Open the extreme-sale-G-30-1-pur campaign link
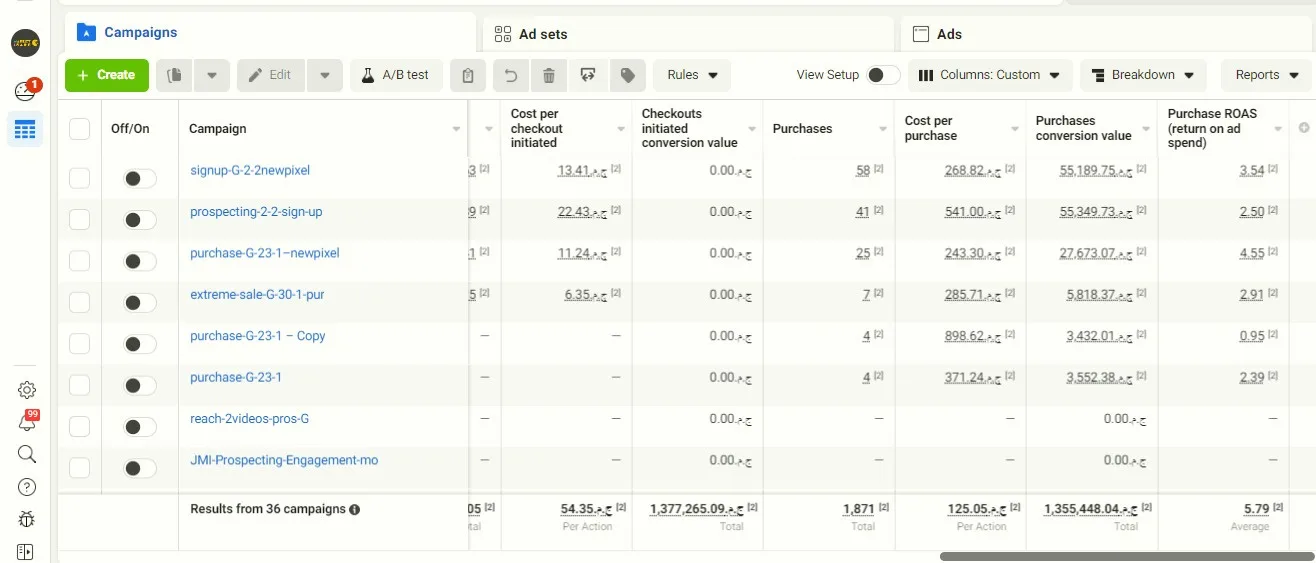The image size is (1316, 563). coord(257,295)
